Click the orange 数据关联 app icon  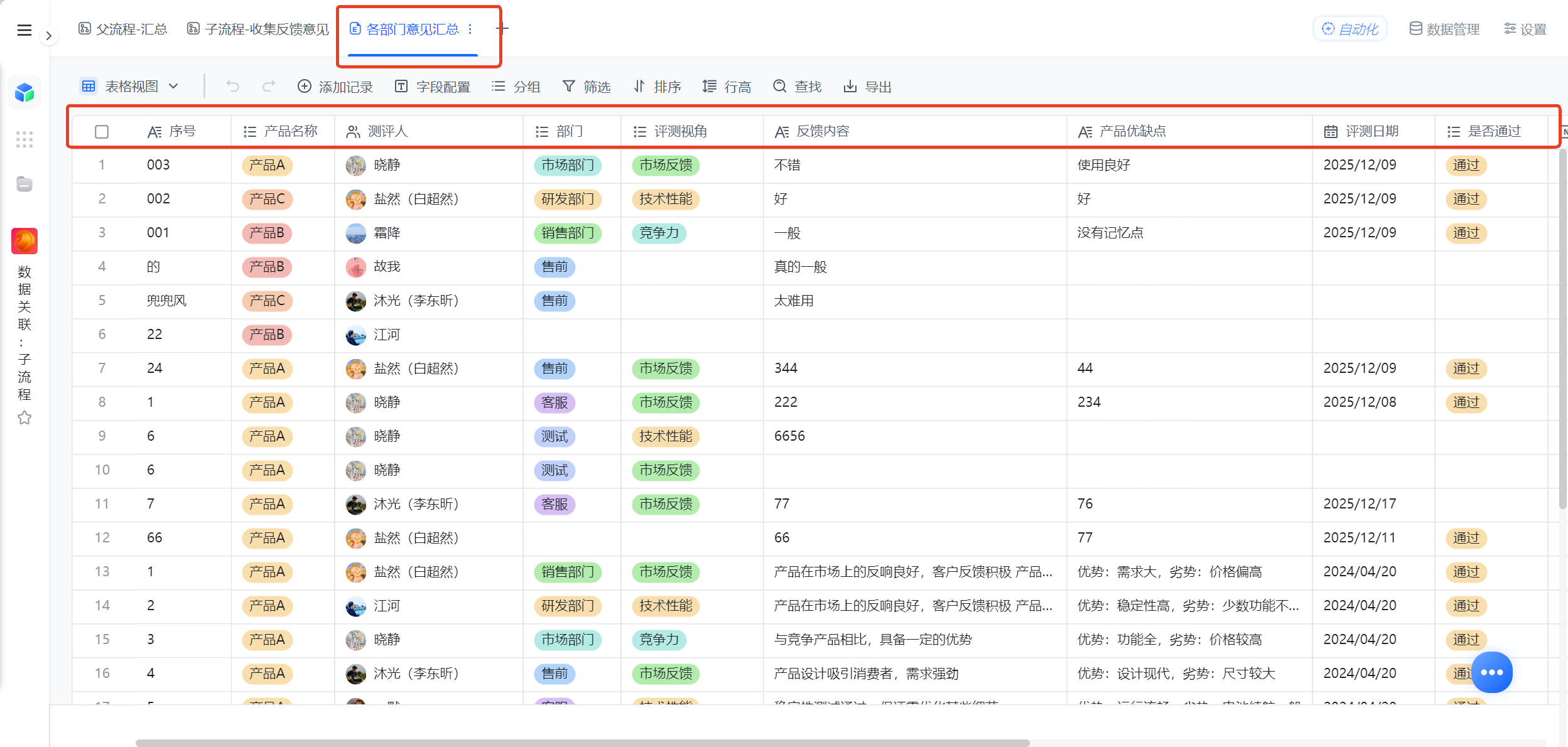click(x=24, y=241)
